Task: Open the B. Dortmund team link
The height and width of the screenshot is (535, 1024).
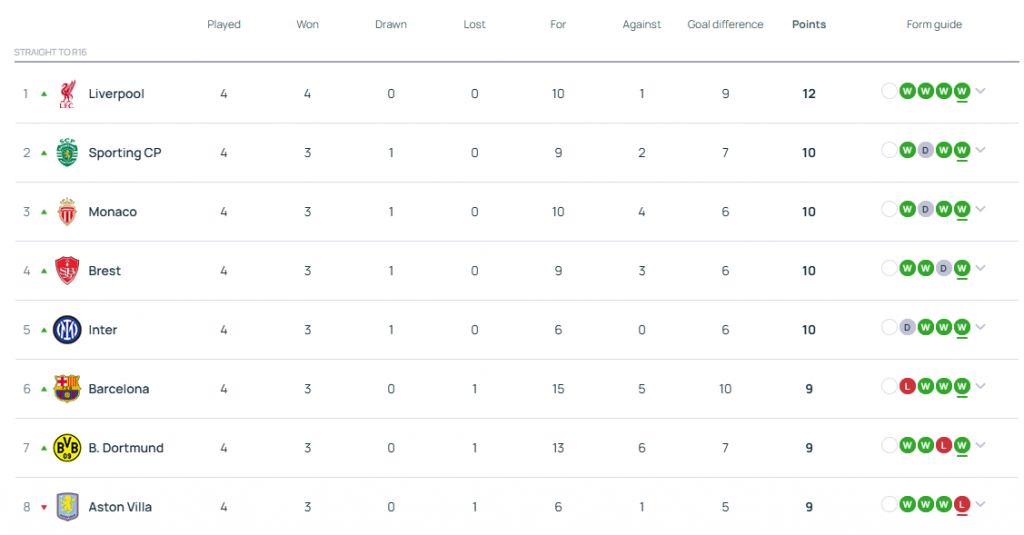Action: 126,448
